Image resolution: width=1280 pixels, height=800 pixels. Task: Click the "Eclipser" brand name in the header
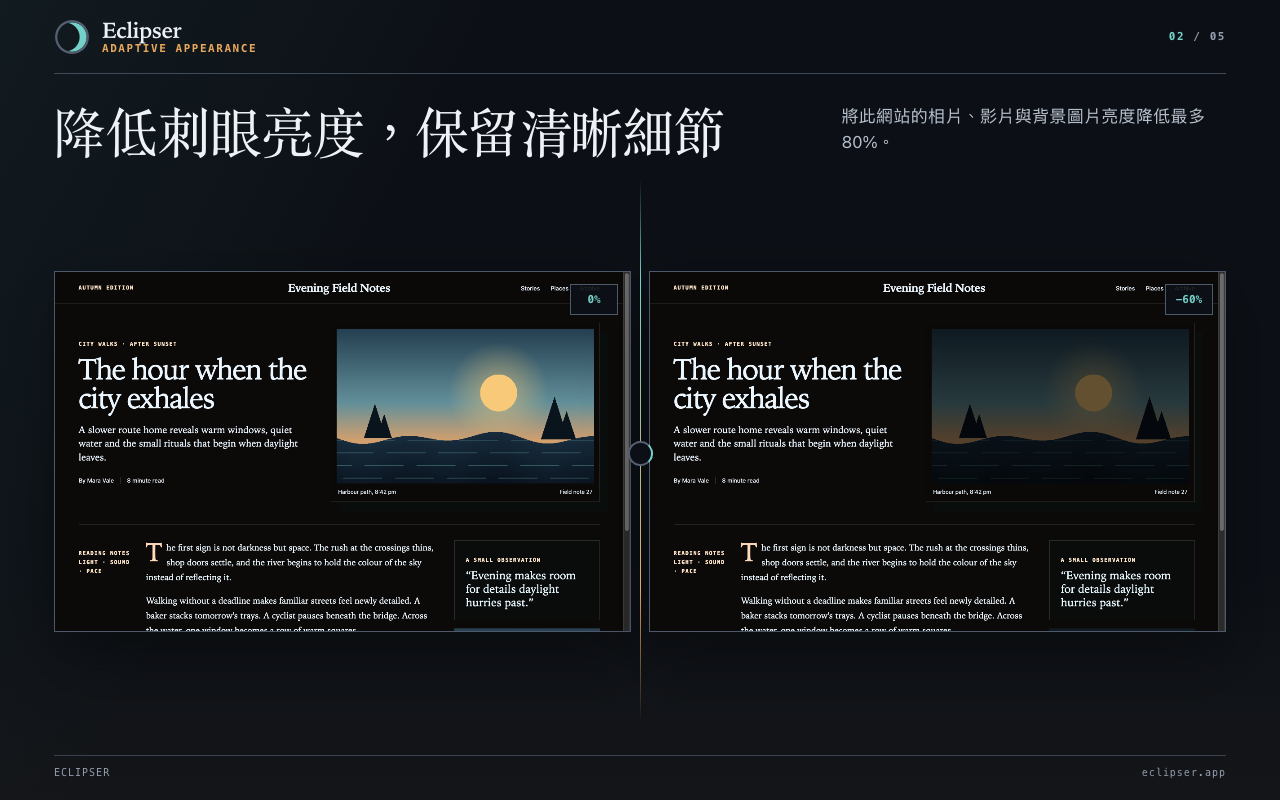click(142, 31)
